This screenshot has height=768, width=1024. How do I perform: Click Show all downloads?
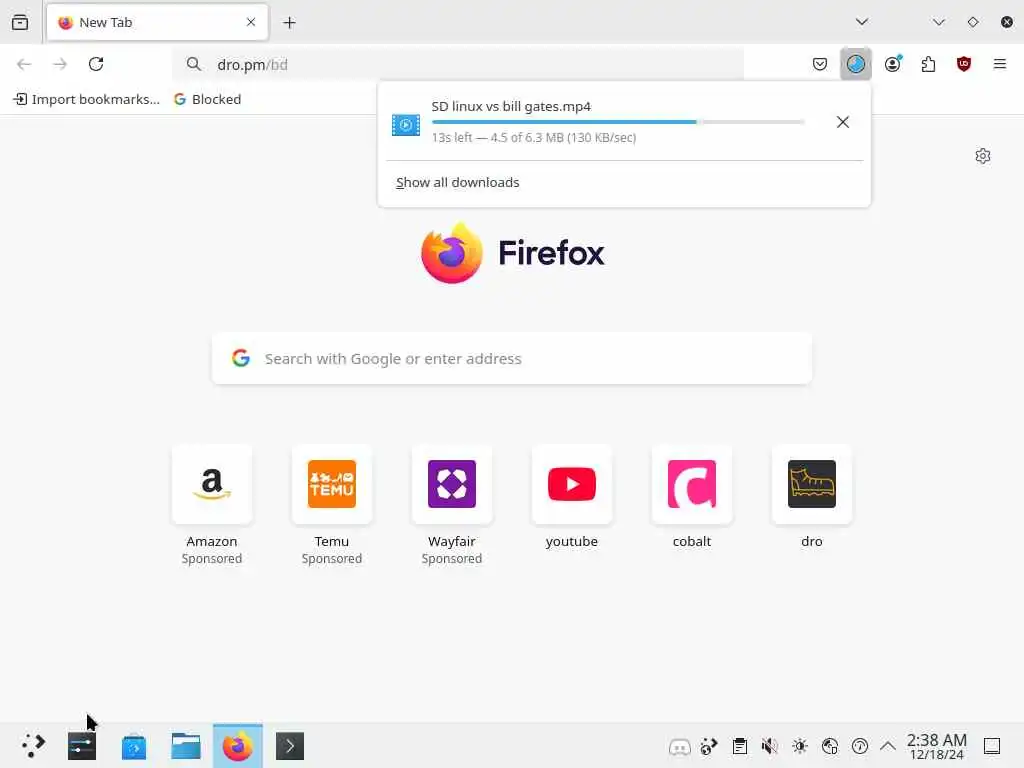pyautogui.click(x=458, y=182)
